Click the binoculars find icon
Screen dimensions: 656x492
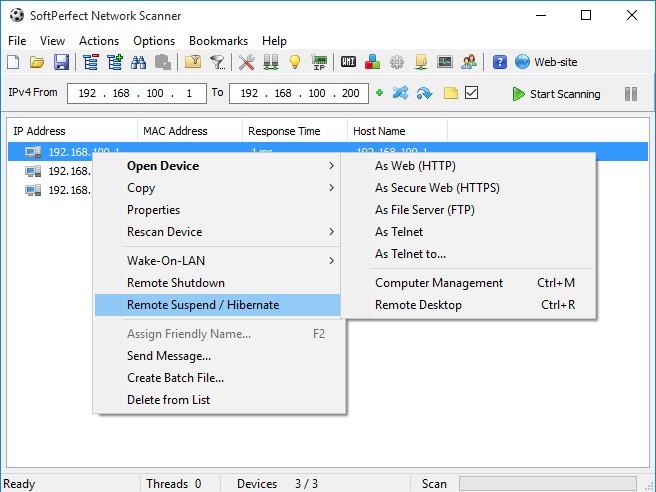(138, 62)
